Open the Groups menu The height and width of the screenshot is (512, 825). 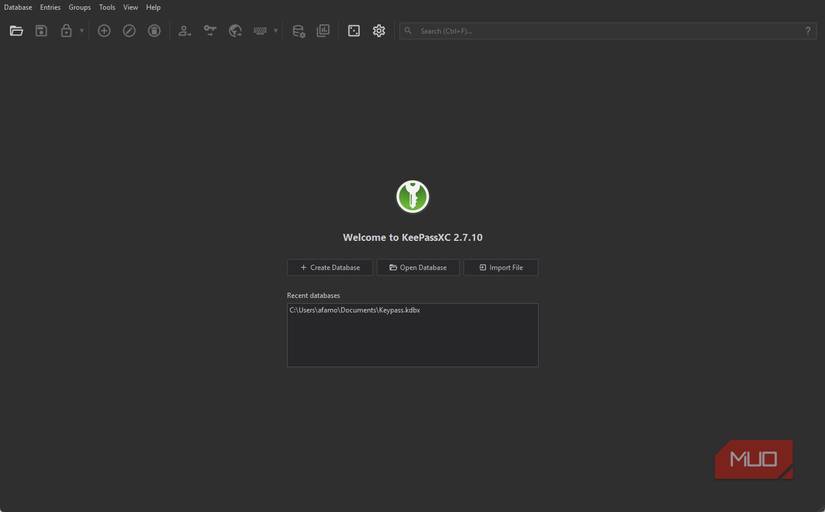coord(79,7)
